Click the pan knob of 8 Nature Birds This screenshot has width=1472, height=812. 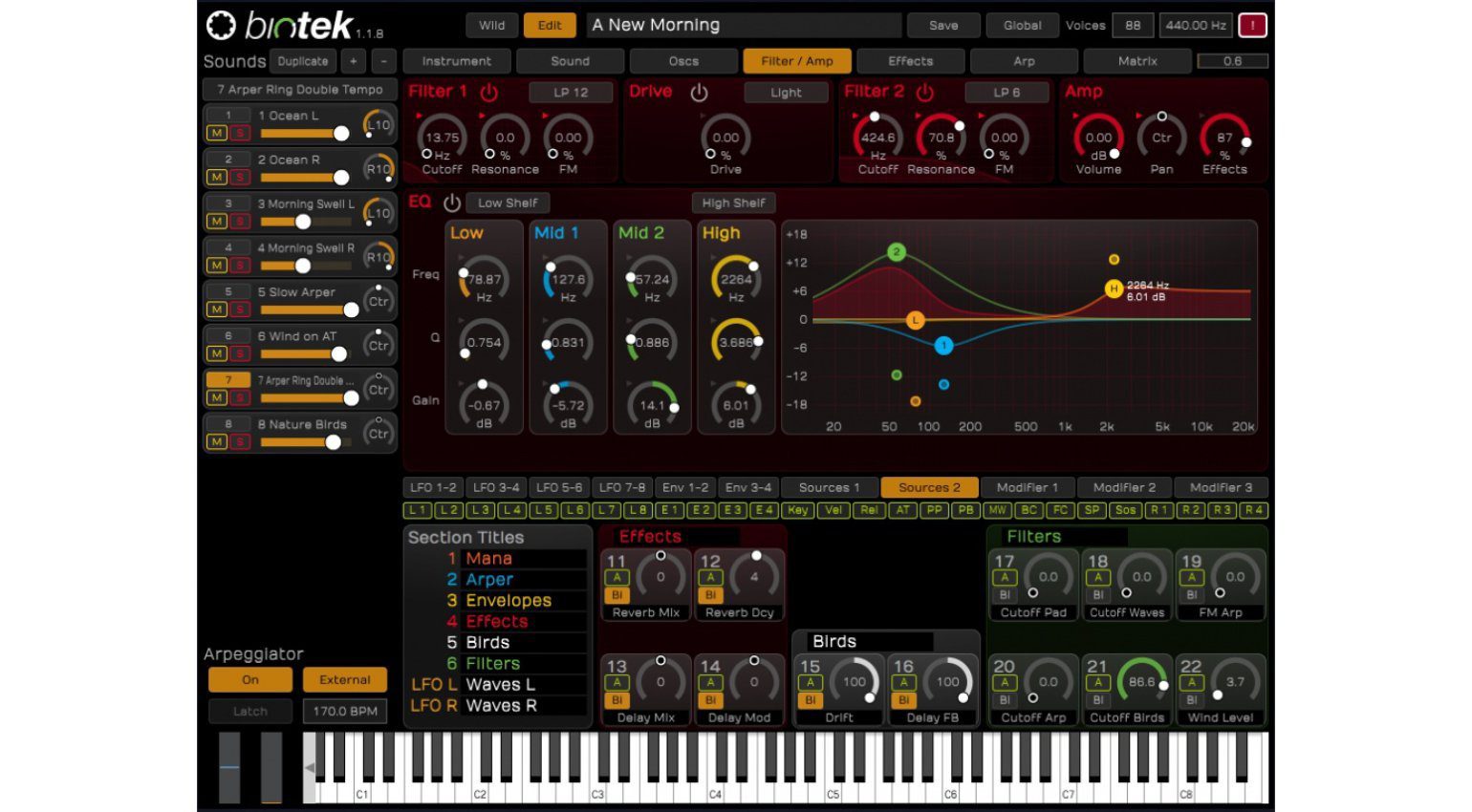(379, 433)
